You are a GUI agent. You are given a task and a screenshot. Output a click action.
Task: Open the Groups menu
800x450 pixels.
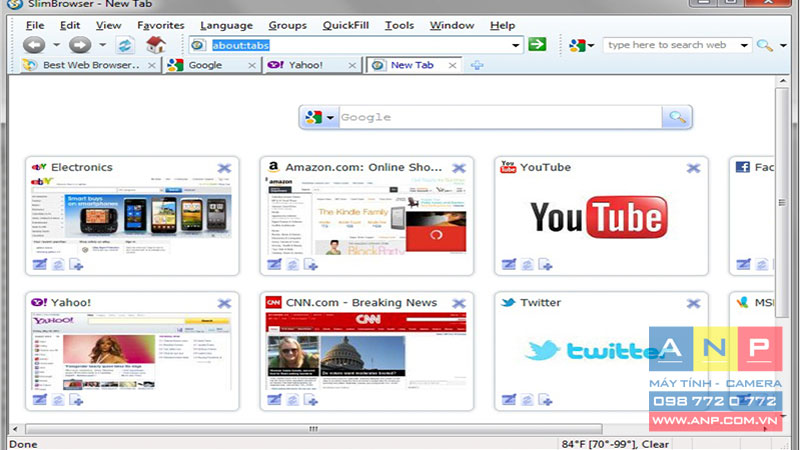[287, 25]
